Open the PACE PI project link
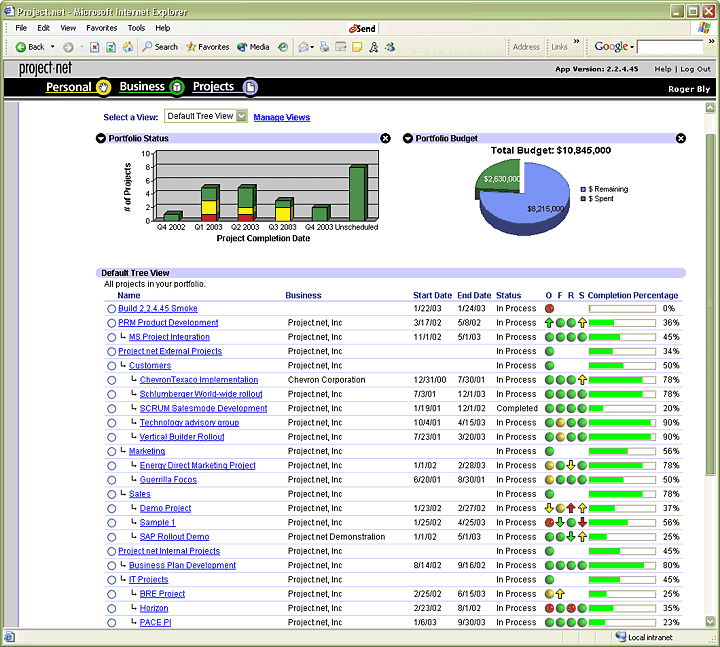The image size is (720, 647). (x=155, y=622)
